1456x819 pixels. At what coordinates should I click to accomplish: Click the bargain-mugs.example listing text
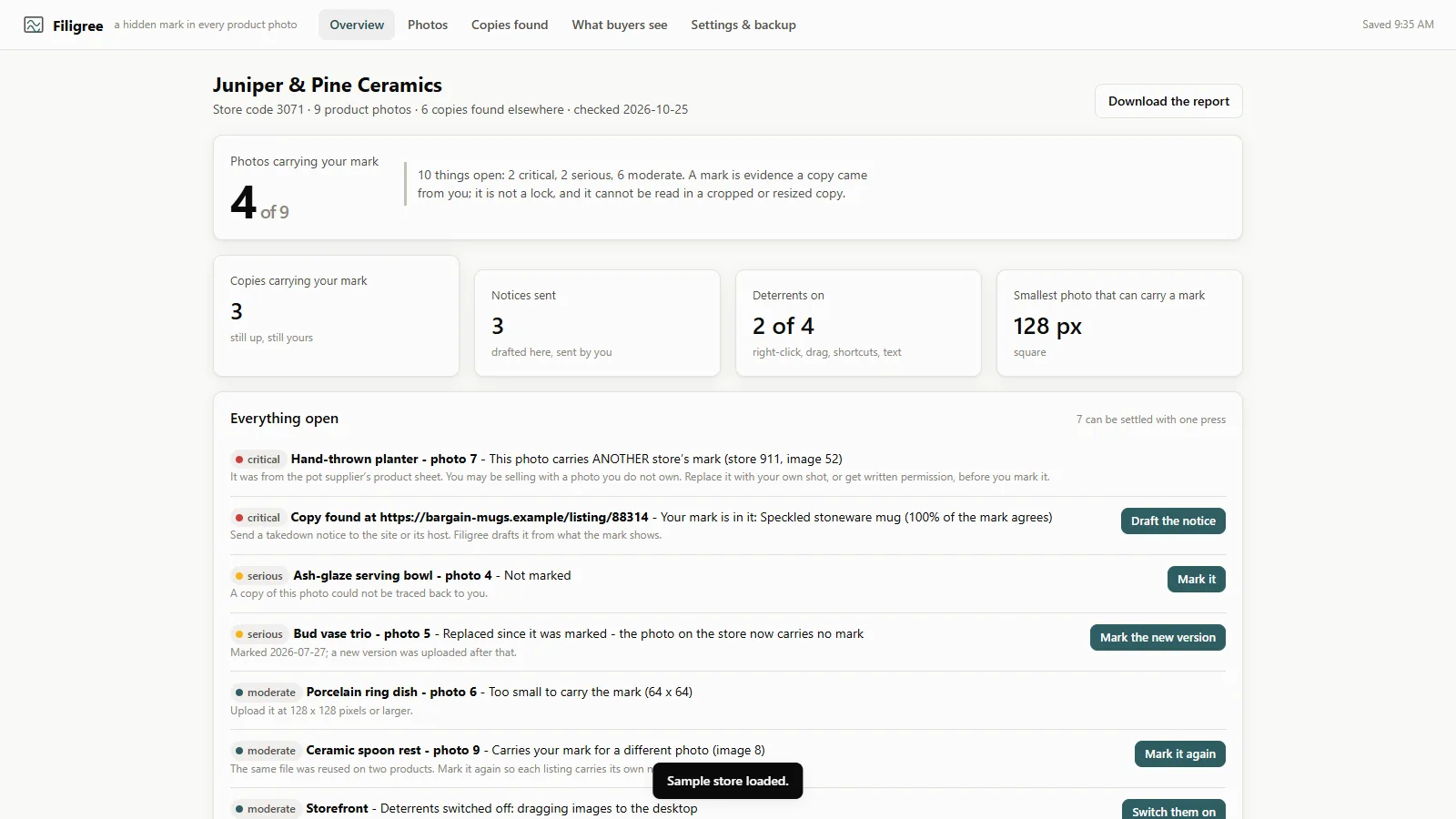coord(470,517)
